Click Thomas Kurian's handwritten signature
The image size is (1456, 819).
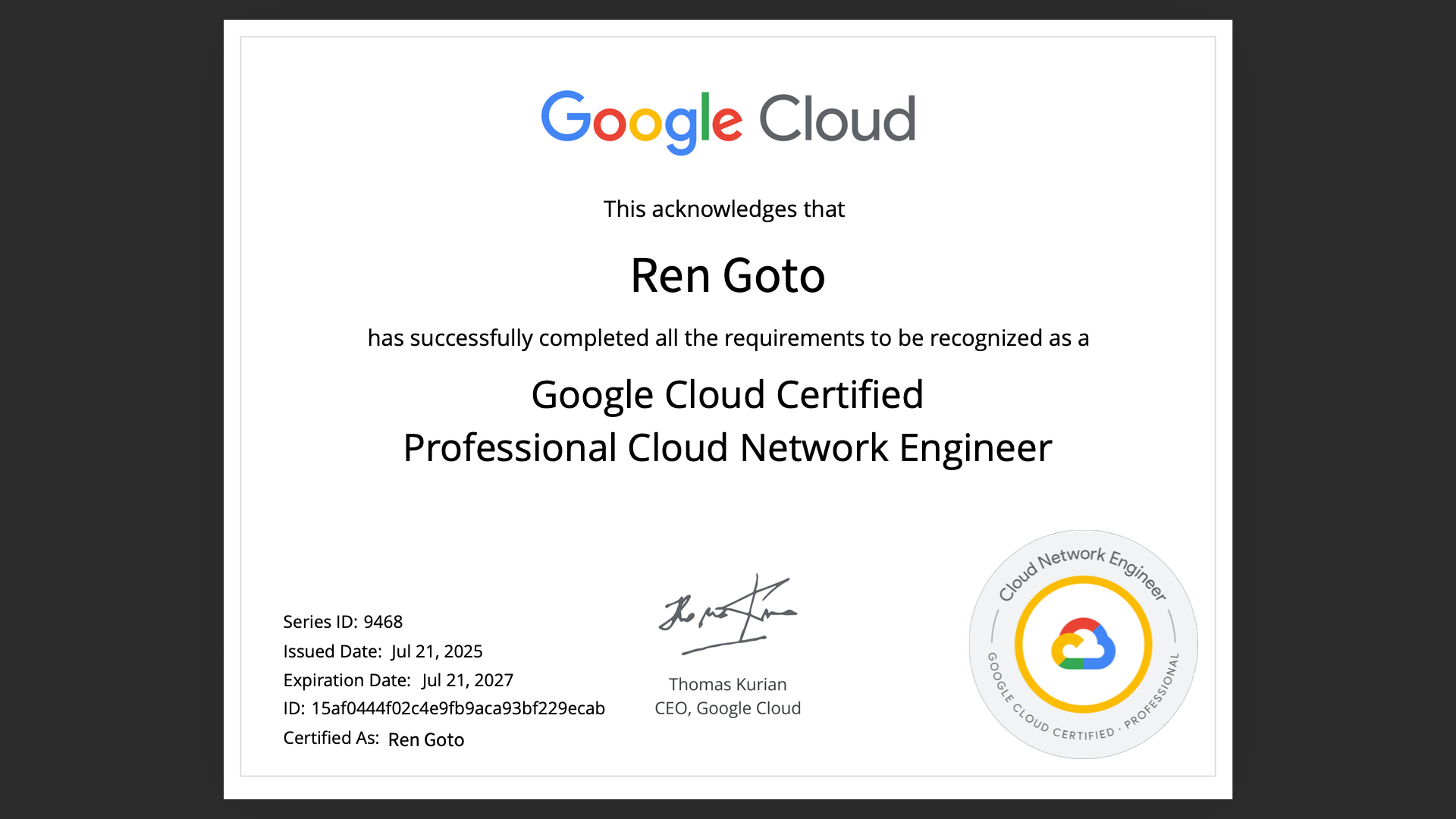tap(726, 614)
